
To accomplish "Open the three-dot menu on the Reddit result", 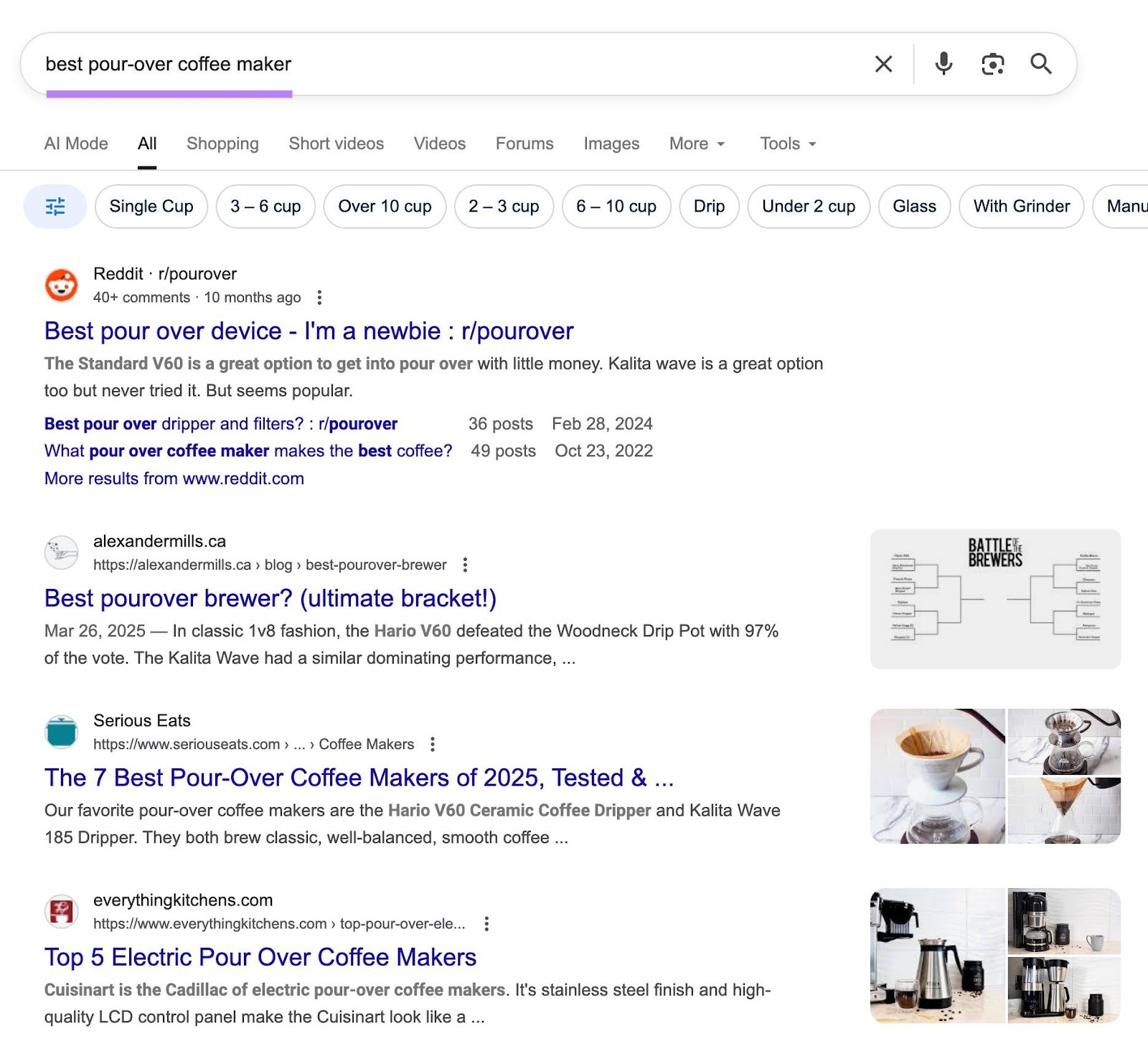I will 320,296.
